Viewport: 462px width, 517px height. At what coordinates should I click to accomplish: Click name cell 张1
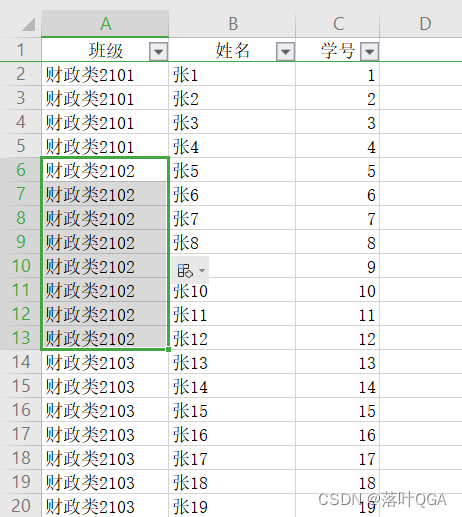coord(232,74)
